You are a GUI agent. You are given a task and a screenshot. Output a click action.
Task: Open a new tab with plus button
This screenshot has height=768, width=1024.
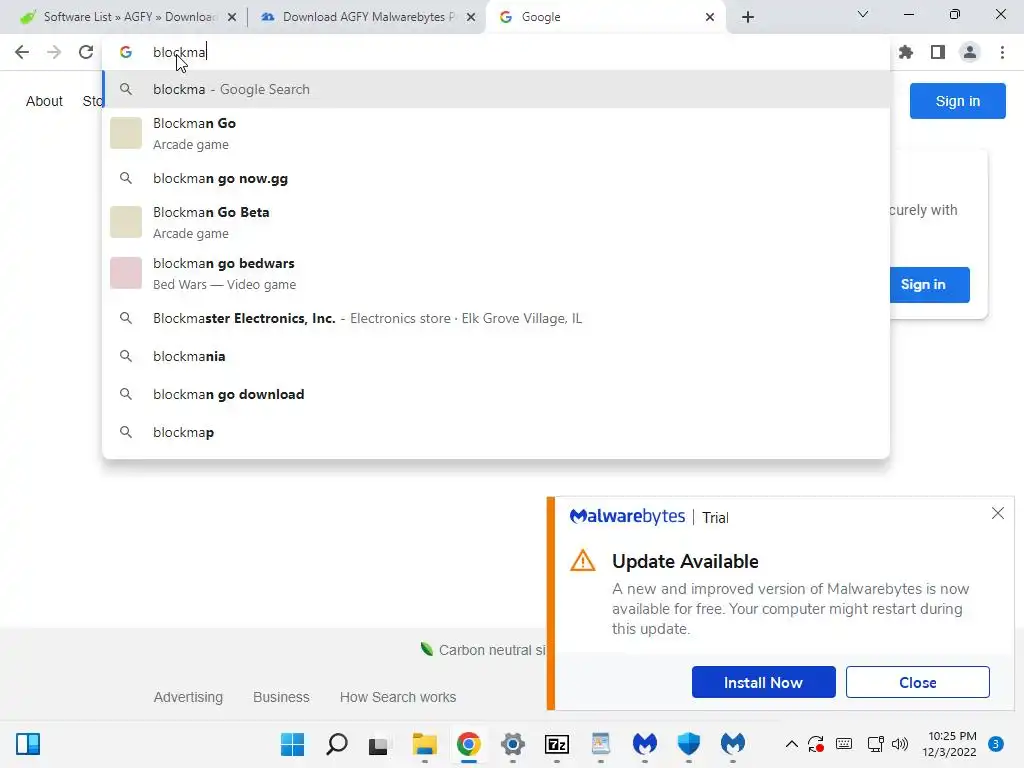click(748, 17)
